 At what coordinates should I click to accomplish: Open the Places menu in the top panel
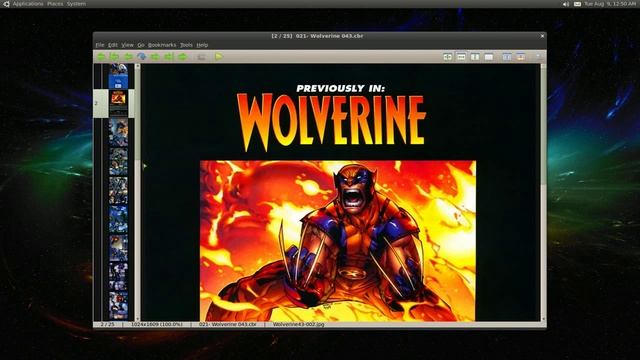(x=55, y=4)
